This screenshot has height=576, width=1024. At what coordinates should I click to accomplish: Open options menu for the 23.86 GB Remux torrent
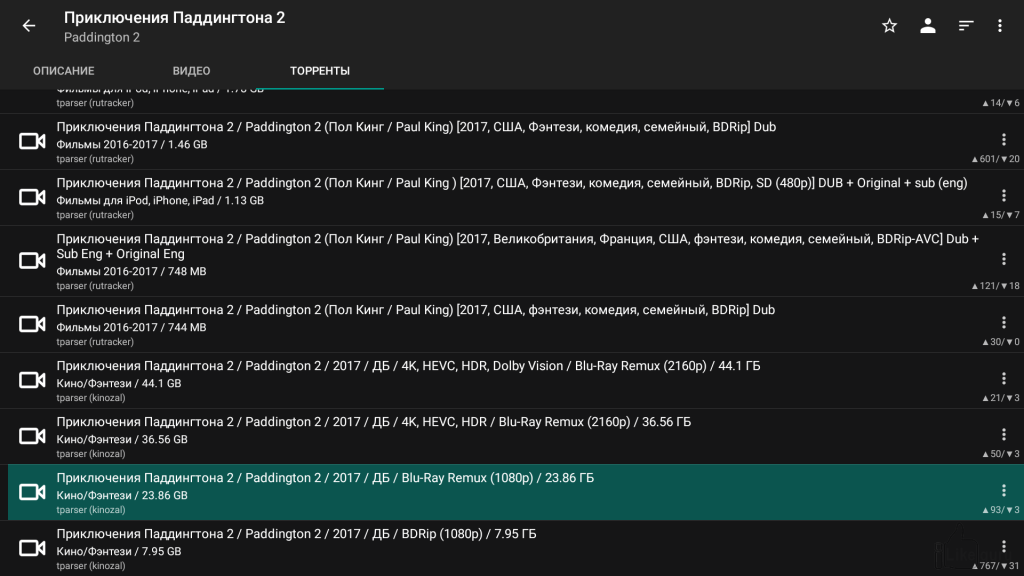tap(1004, 490)
